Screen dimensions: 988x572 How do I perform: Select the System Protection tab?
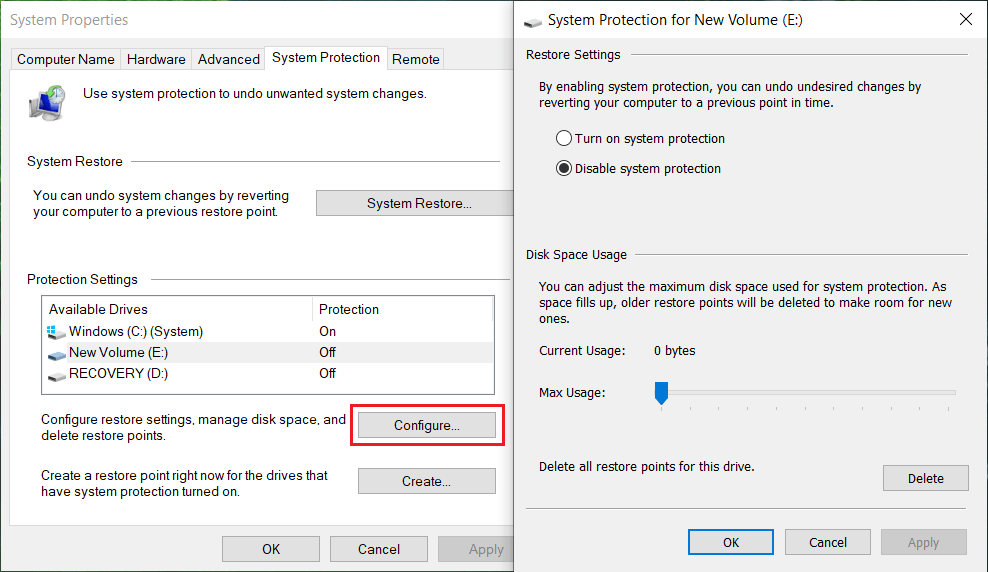coord(326,57)
